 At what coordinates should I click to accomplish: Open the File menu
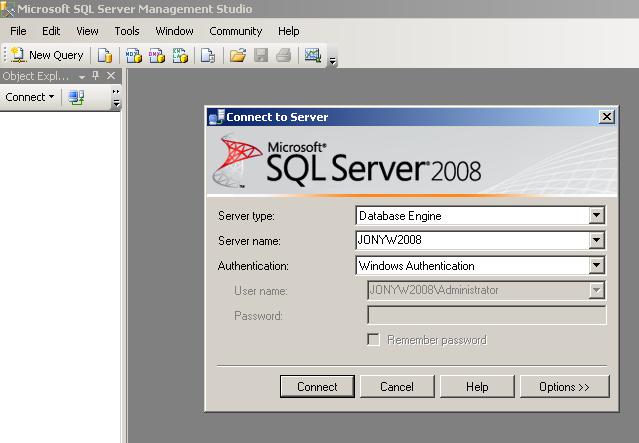[18, 31]
